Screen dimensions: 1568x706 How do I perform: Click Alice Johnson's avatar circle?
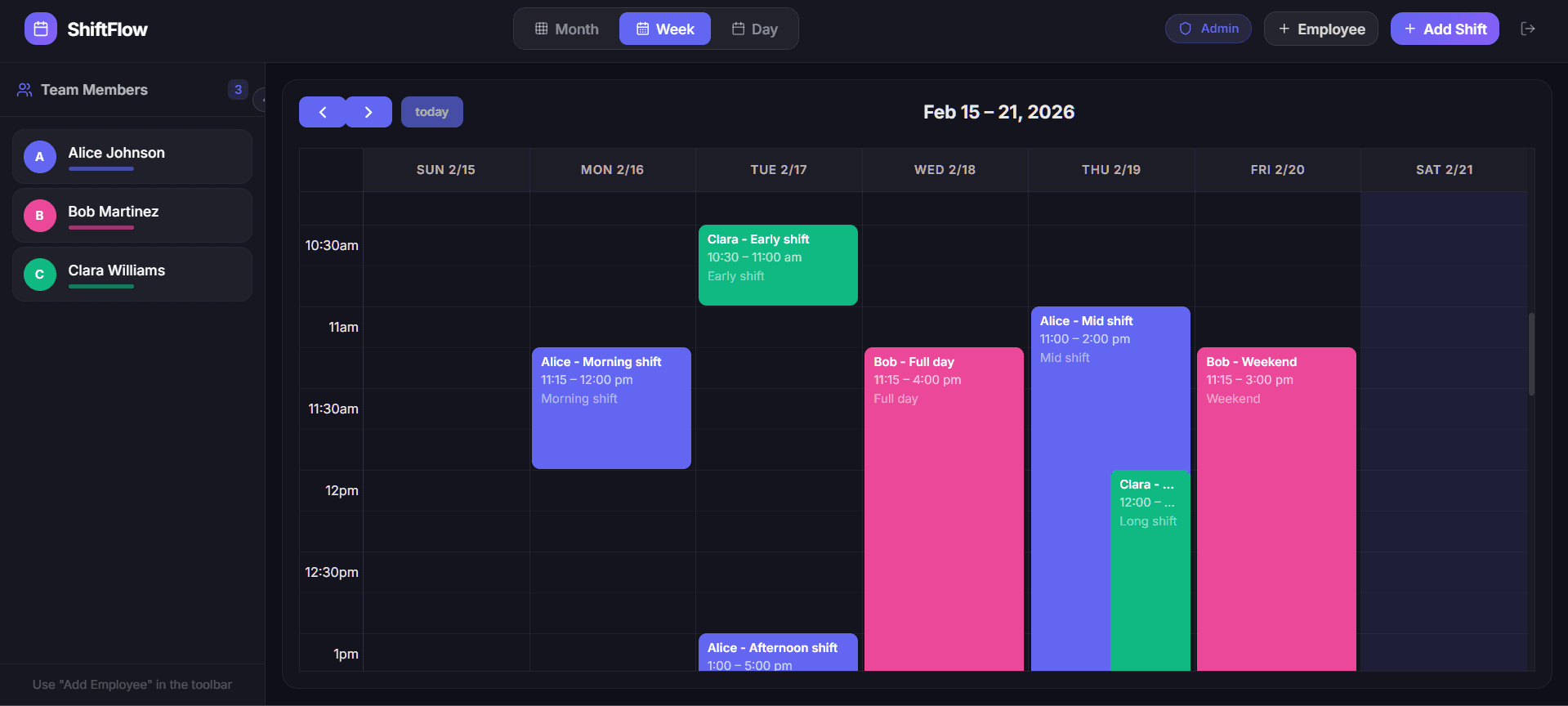pos(40,157)
